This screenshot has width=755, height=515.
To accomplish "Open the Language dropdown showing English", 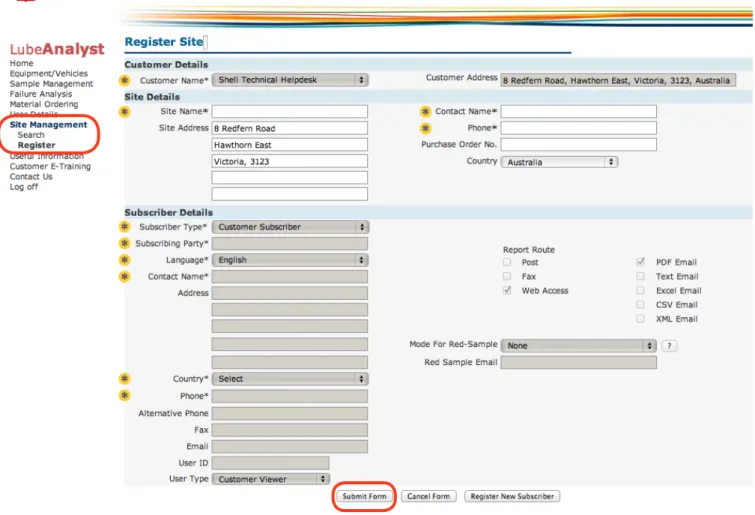I will tap(290, 260).
